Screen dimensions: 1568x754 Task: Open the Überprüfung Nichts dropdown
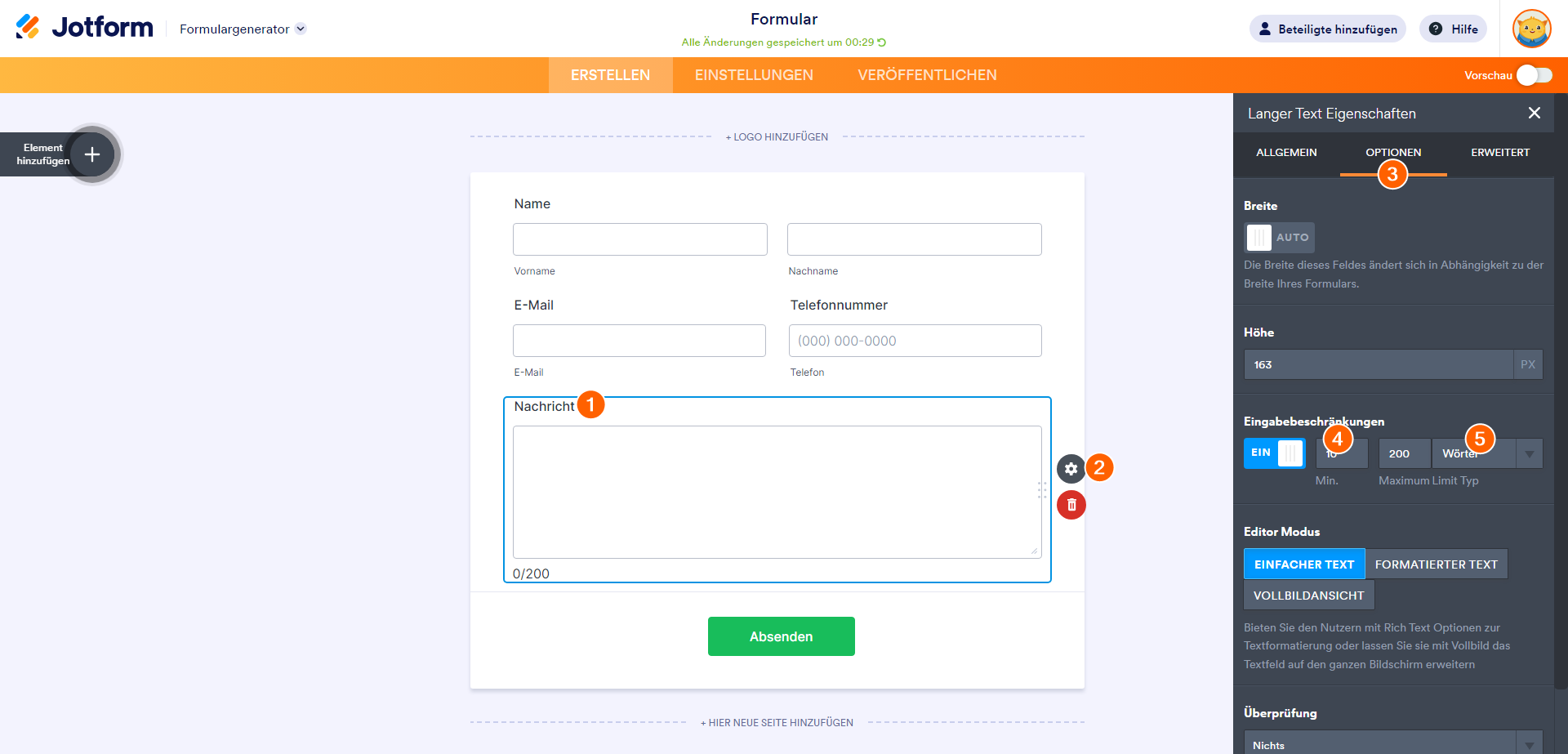1529,744
